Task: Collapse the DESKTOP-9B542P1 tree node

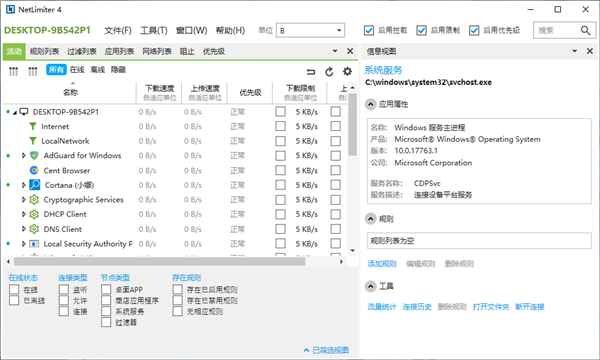Action: point(15,112)
